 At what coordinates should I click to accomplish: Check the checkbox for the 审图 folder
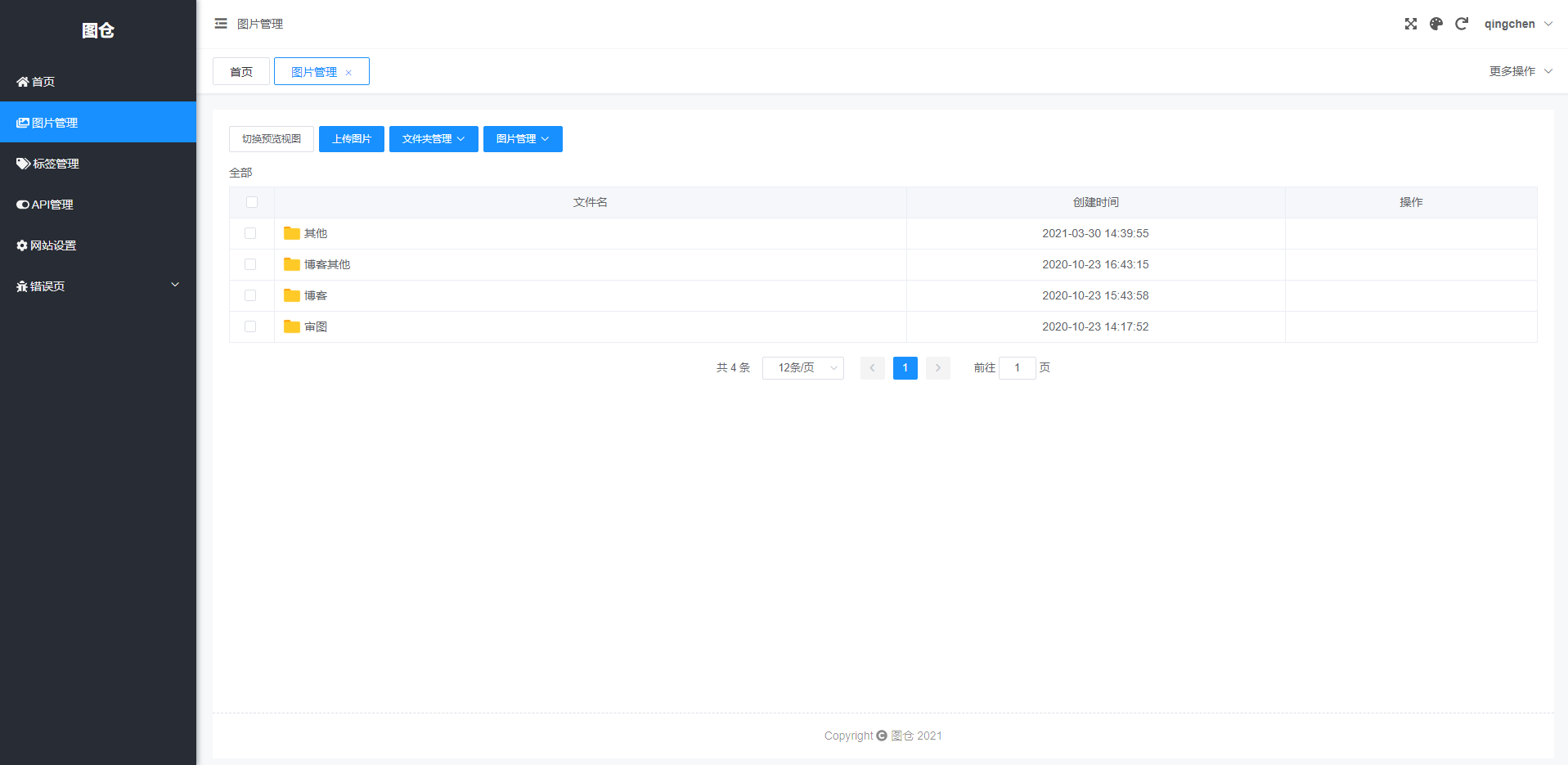(x=250, y=326)
